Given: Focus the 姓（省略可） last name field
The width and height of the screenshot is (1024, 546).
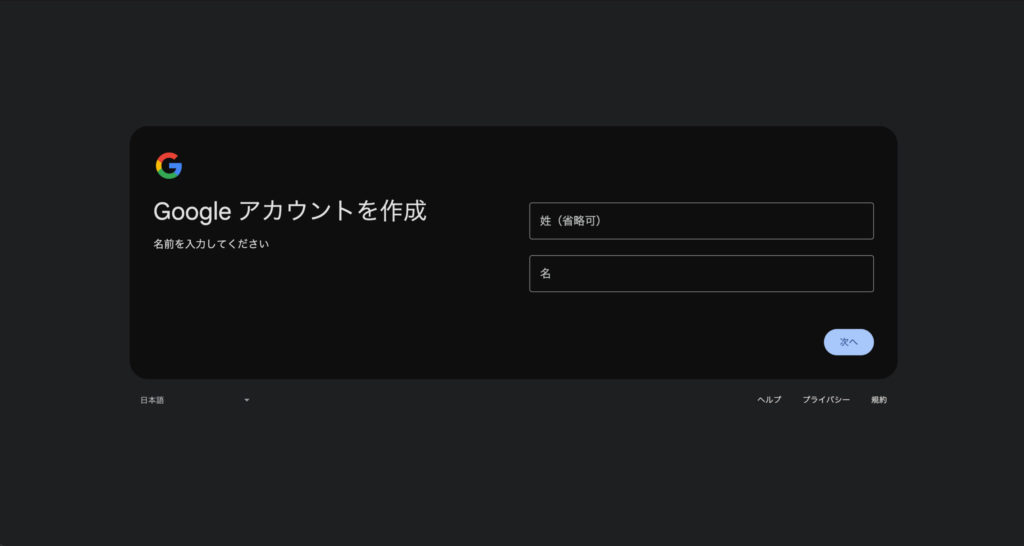Looking at the screenshot, I should 701,221.
